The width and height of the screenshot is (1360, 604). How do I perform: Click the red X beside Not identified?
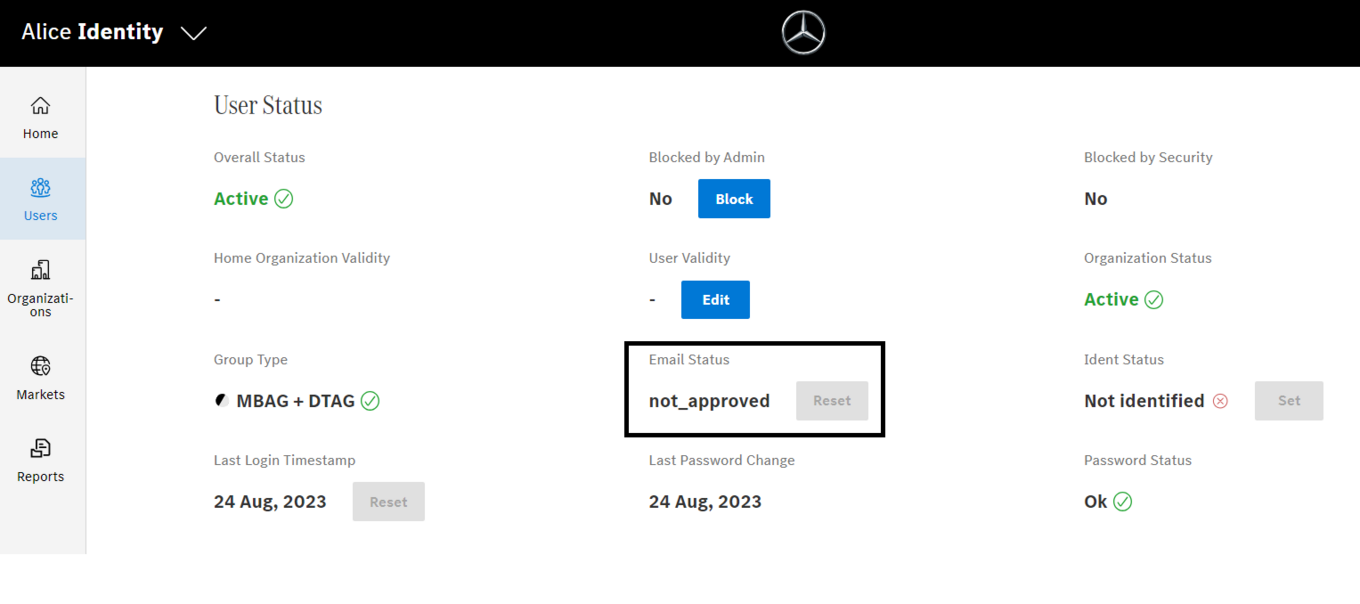[x=1220, y=401]
